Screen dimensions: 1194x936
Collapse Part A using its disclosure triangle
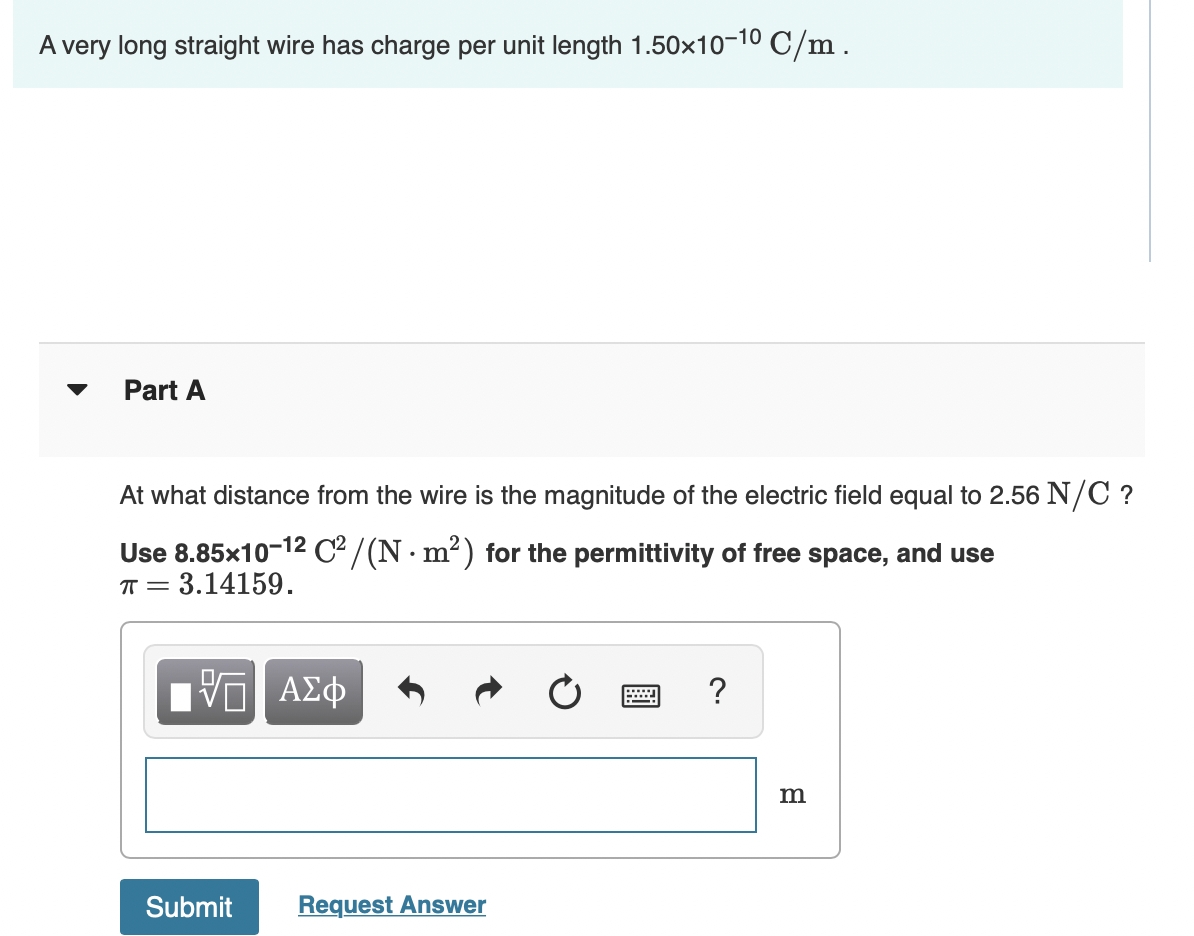pos(77,390)
